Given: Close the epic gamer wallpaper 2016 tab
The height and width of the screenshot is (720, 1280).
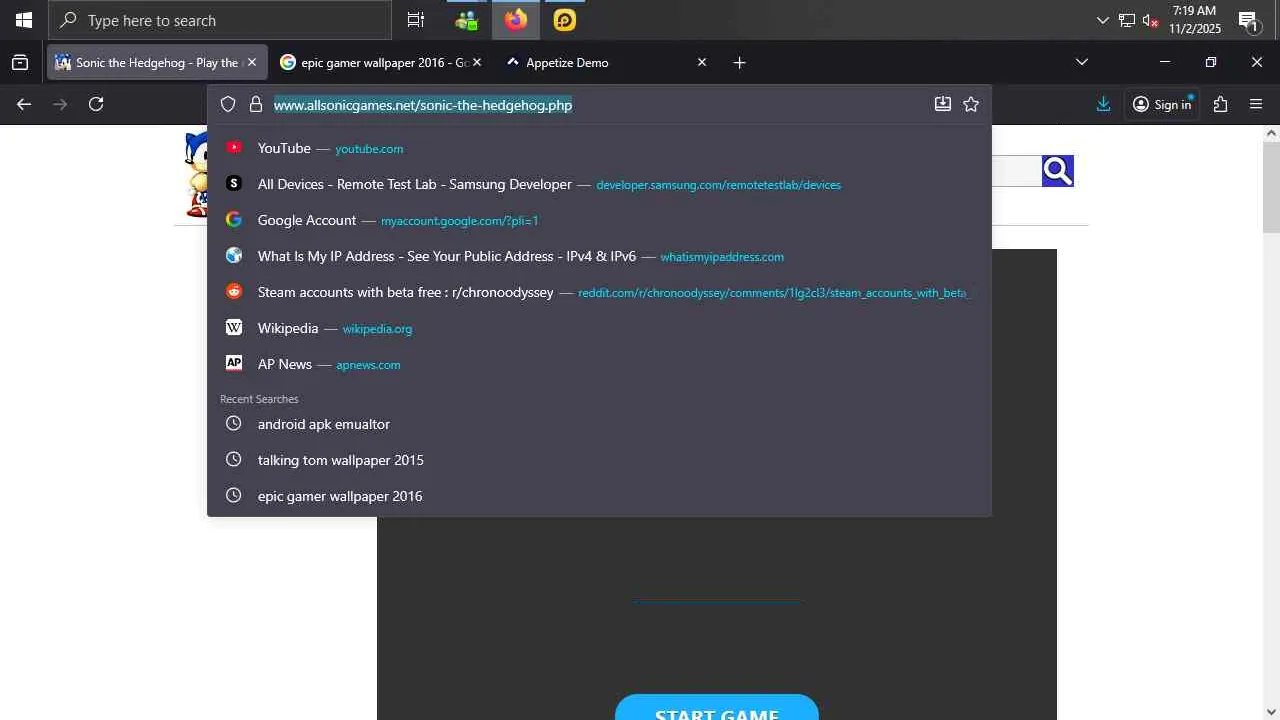Looking at the screenshot, I should pos(477,62).
